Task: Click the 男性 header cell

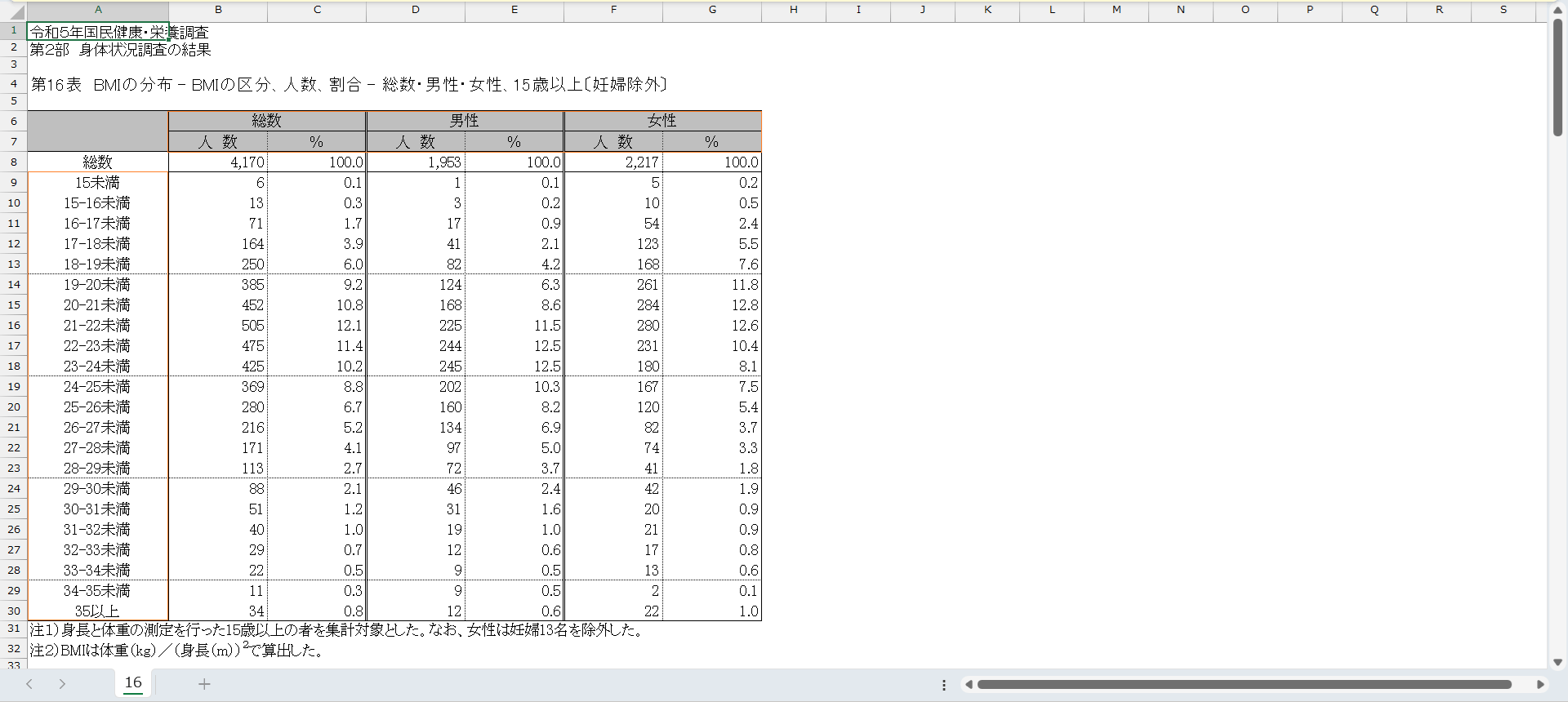Action: tap(465, 121)
